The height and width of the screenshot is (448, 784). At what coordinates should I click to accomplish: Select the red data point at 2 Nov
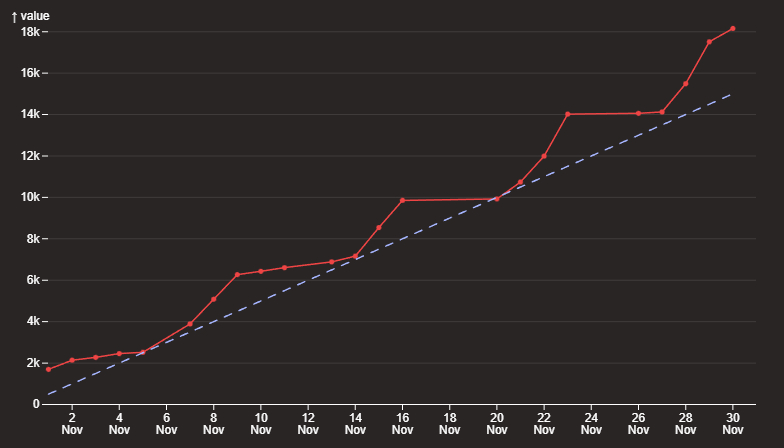point(72,360)
